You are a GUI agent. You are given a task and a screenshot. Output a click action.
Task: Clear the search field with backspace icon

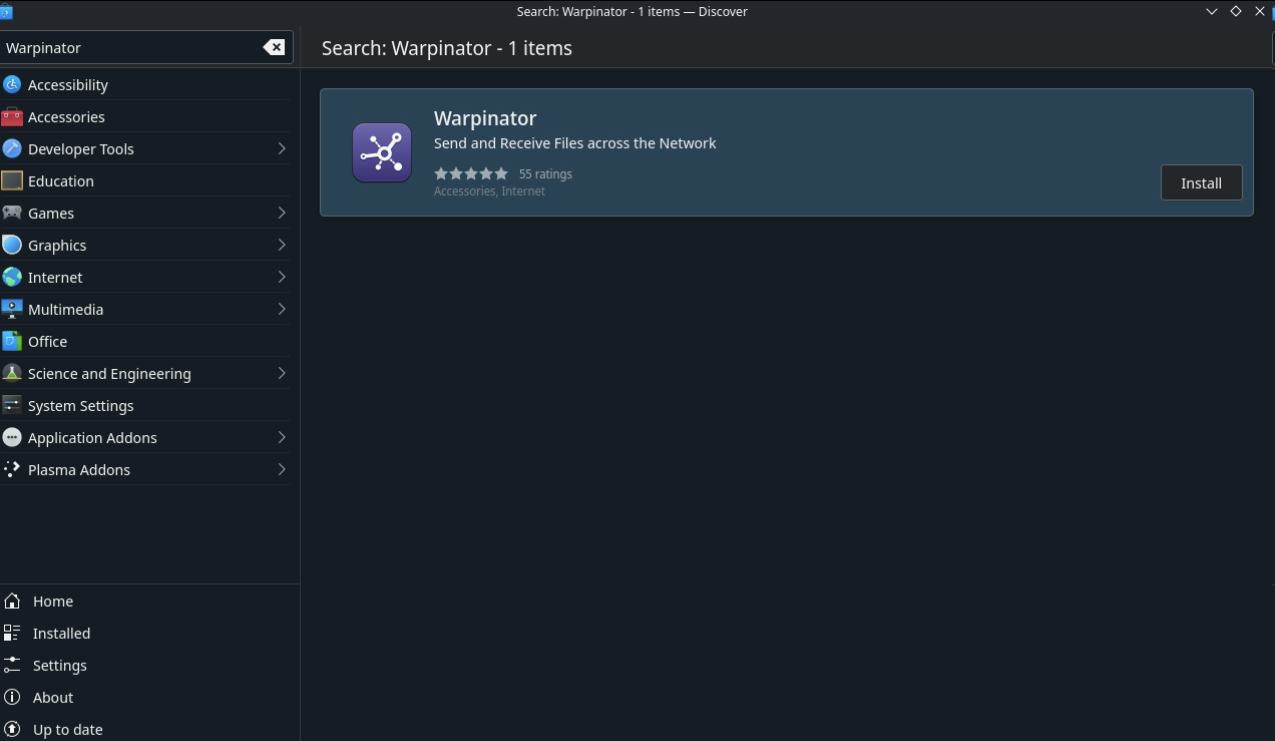pos(273,48)
